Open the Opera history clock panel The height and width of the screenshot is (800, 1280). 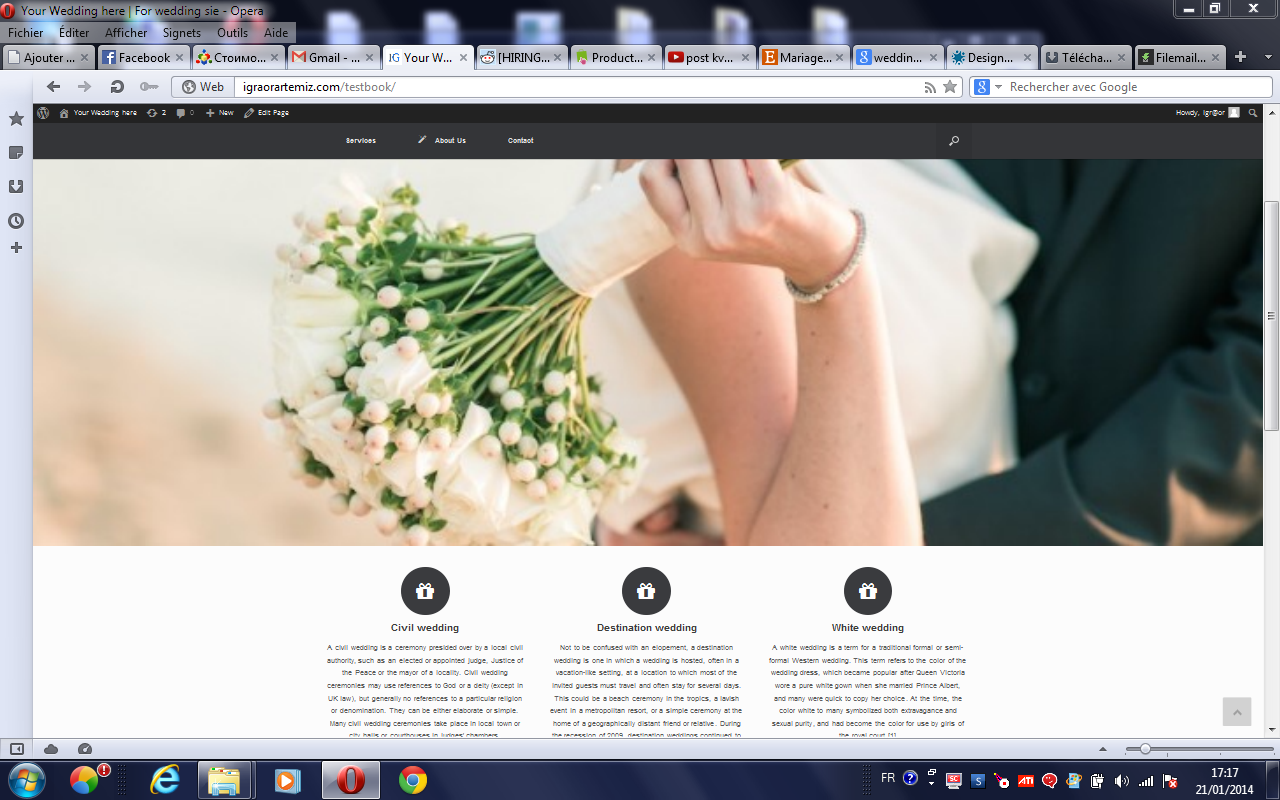[x=16, y=221]
